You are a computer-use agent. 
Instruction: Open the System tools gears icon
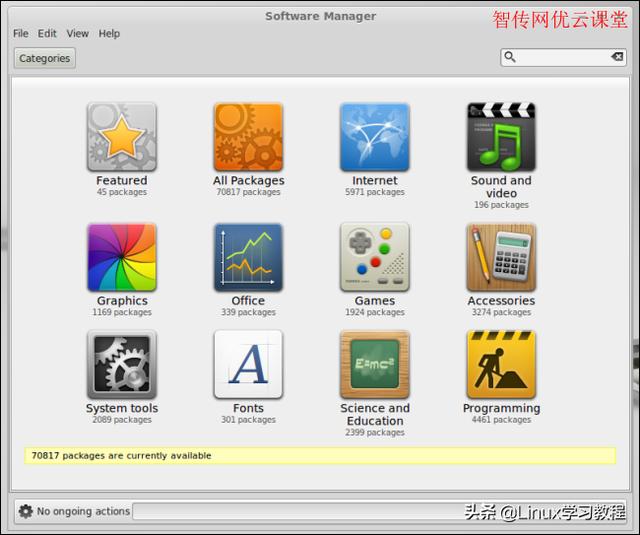pyautogui.click(x=122, y=364)
